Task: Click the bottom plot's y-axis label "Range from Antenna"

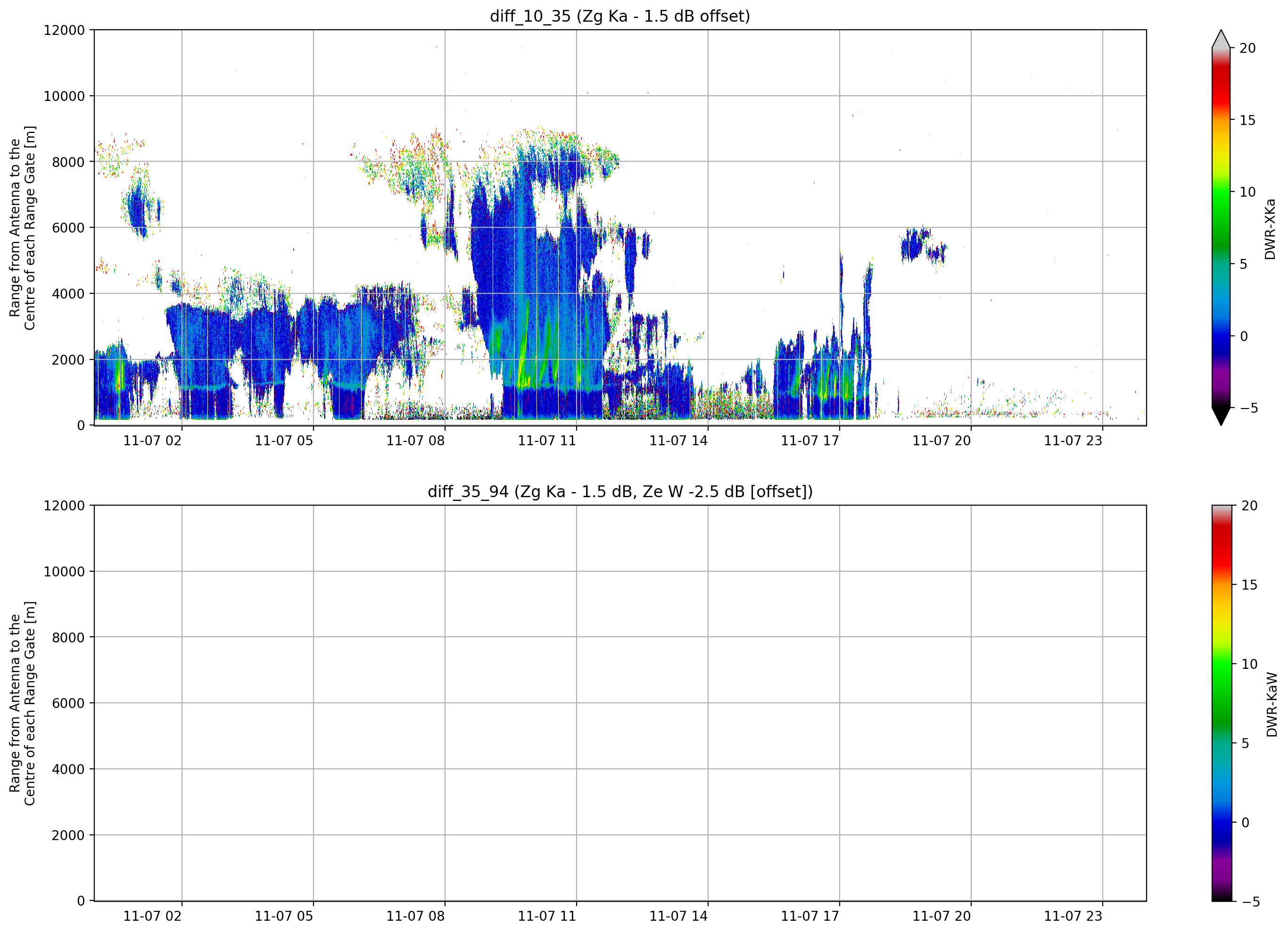Action: 23,703
